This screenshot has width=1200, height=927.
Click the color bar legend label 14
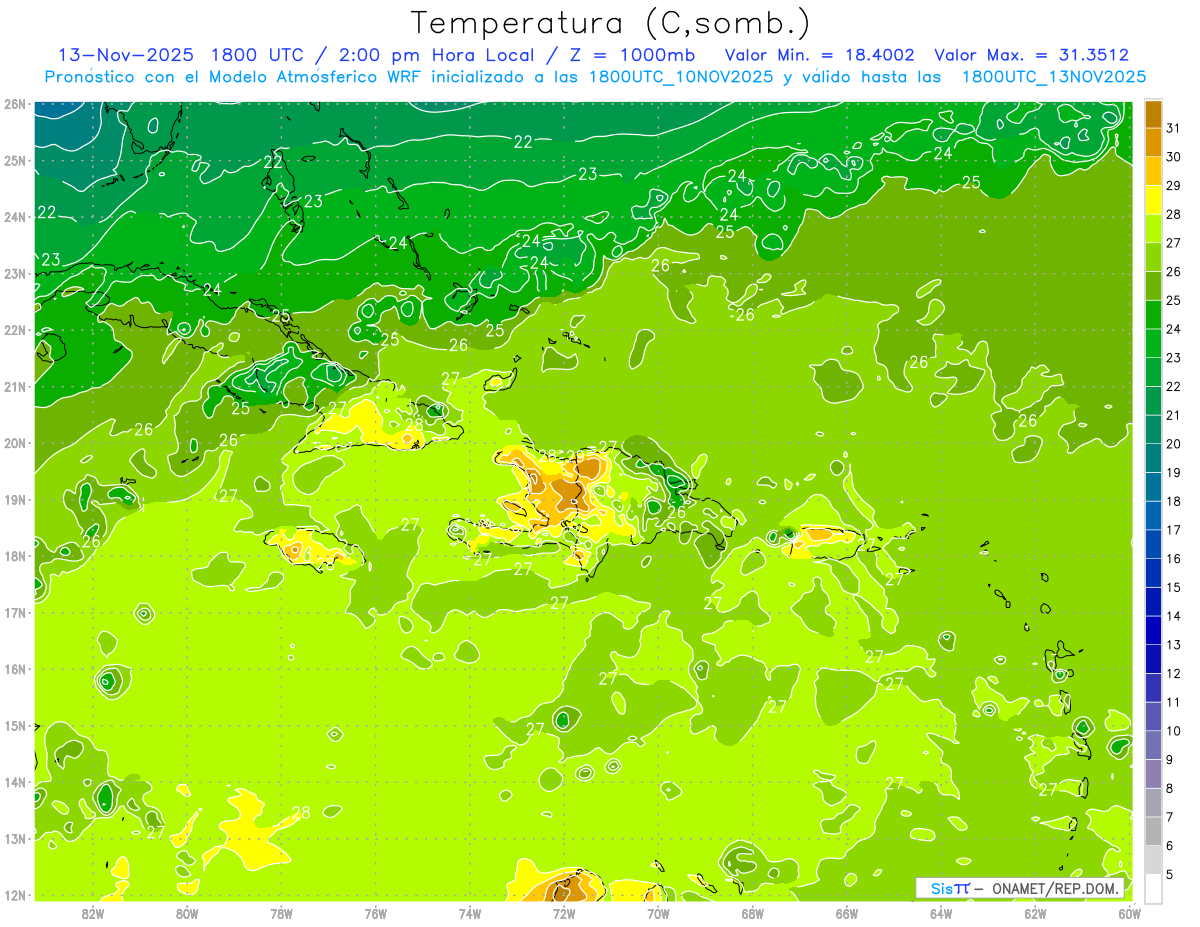pyautogui.click(x=1174, y=616)
